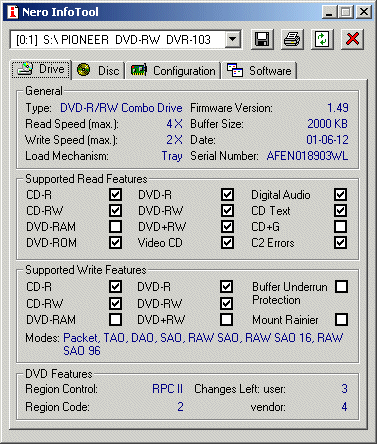Click the Configuration tab's circuit board icon
The image size is (377, 444).
139,70
